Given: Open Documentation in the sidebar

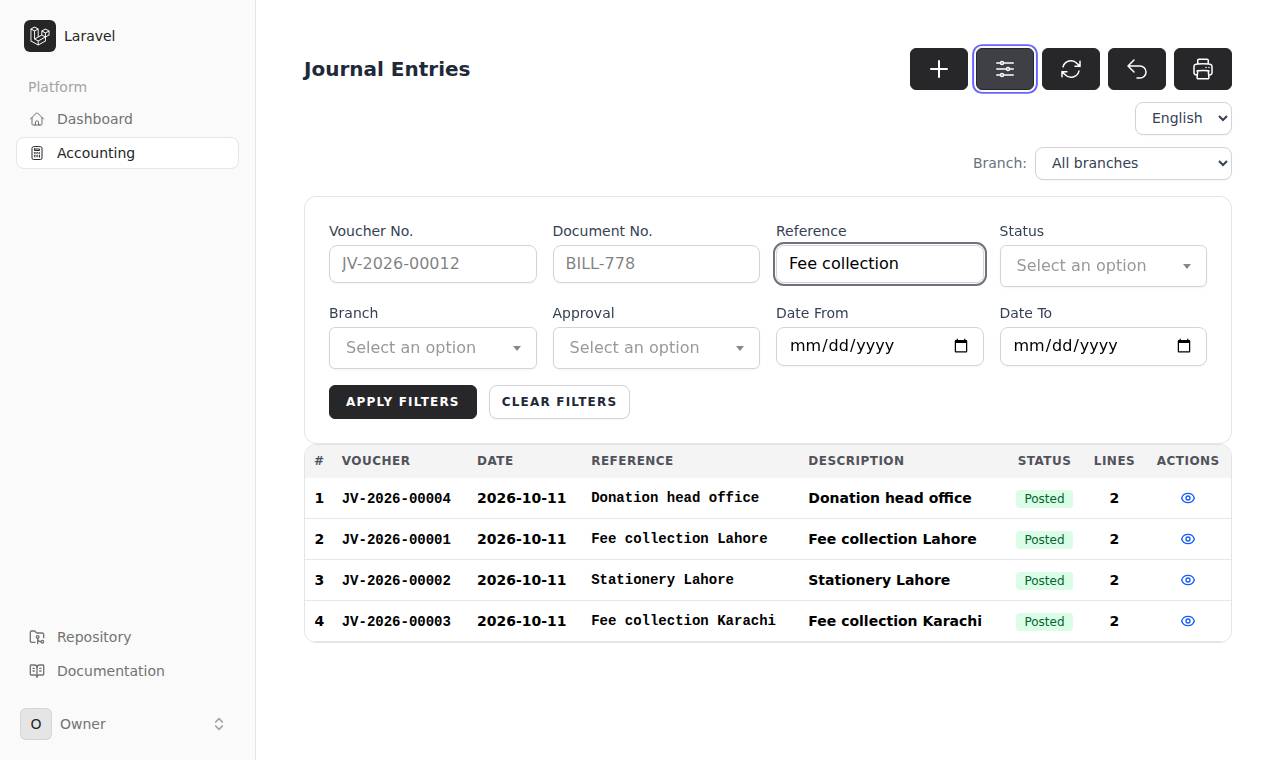Looking at the screenshot, I should tap(127, 671).
